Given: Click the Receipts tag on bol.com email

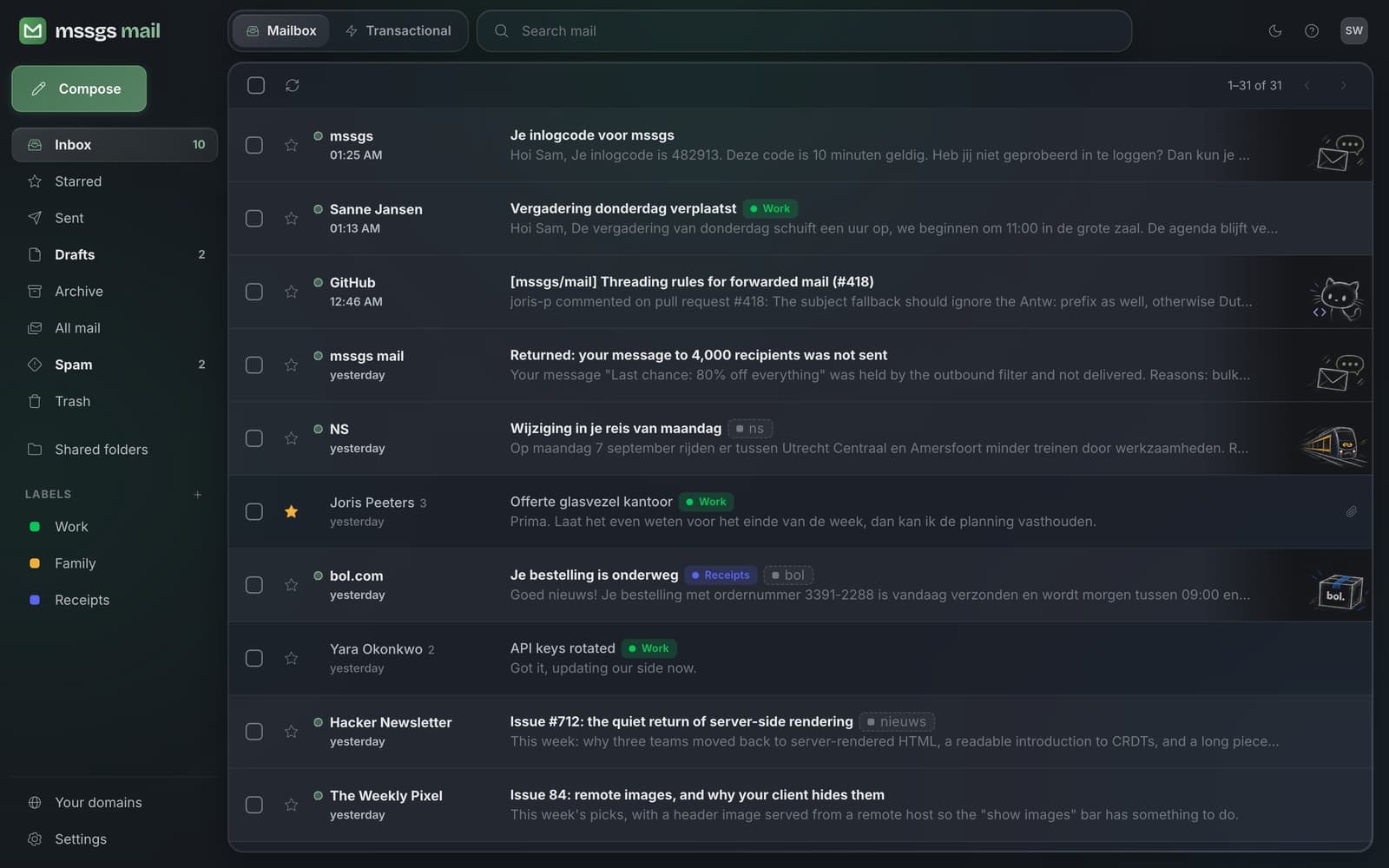Looking at the screenshot, I should click(721, 575).
